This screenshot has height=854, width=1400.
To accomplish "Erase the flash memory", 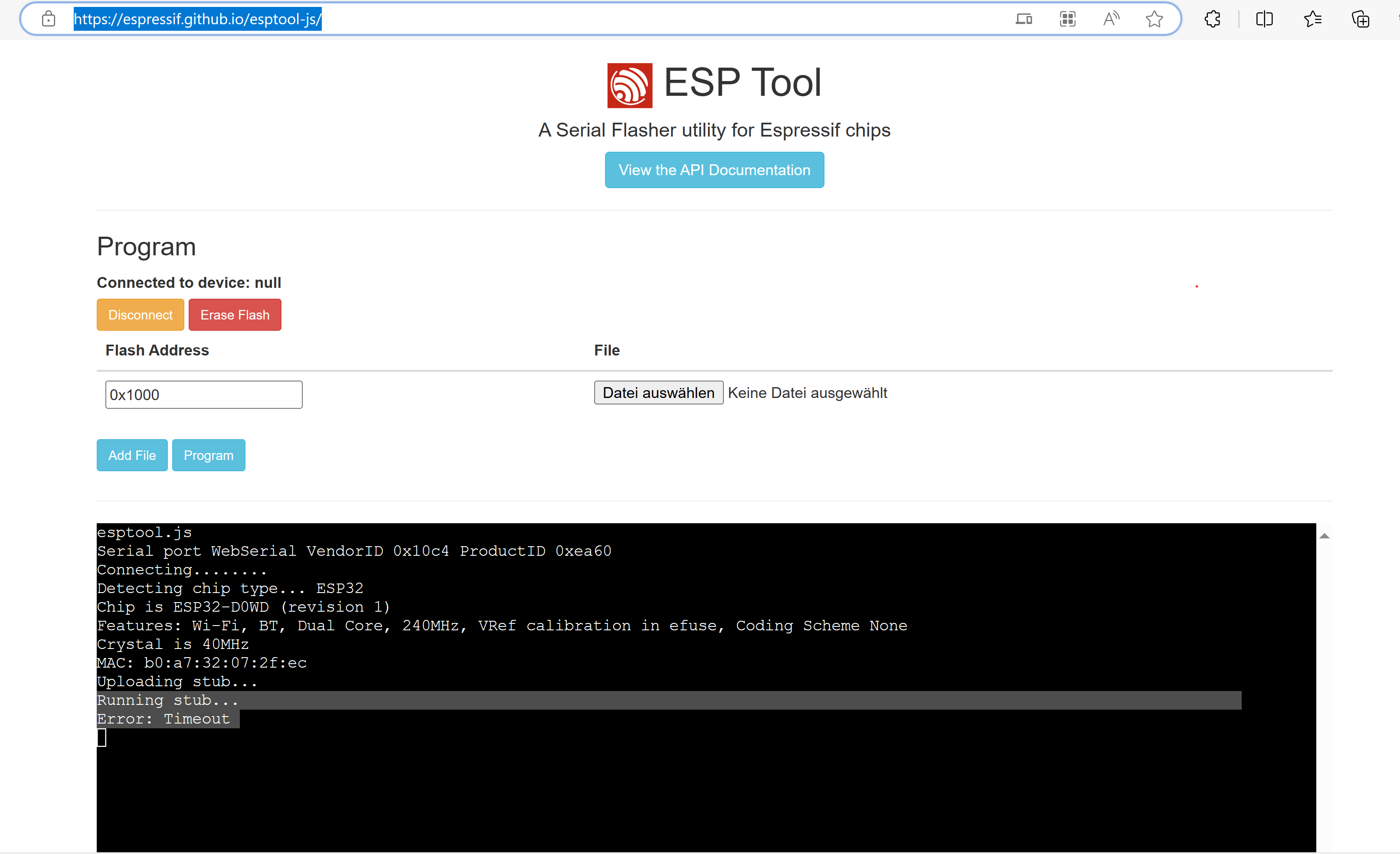I will [x=235, y=315].
